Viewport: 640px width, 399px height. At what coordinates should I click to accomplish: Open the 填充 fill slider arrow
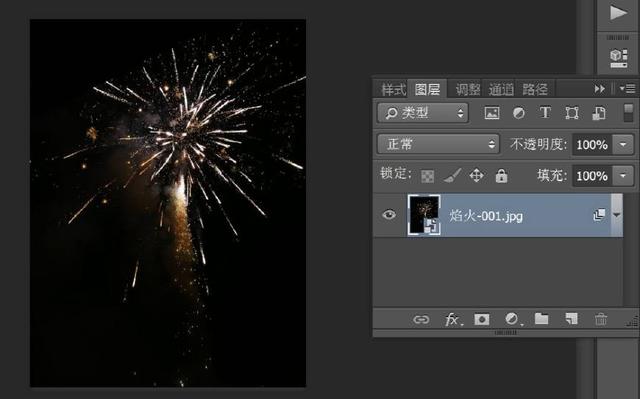pos(623,175)
